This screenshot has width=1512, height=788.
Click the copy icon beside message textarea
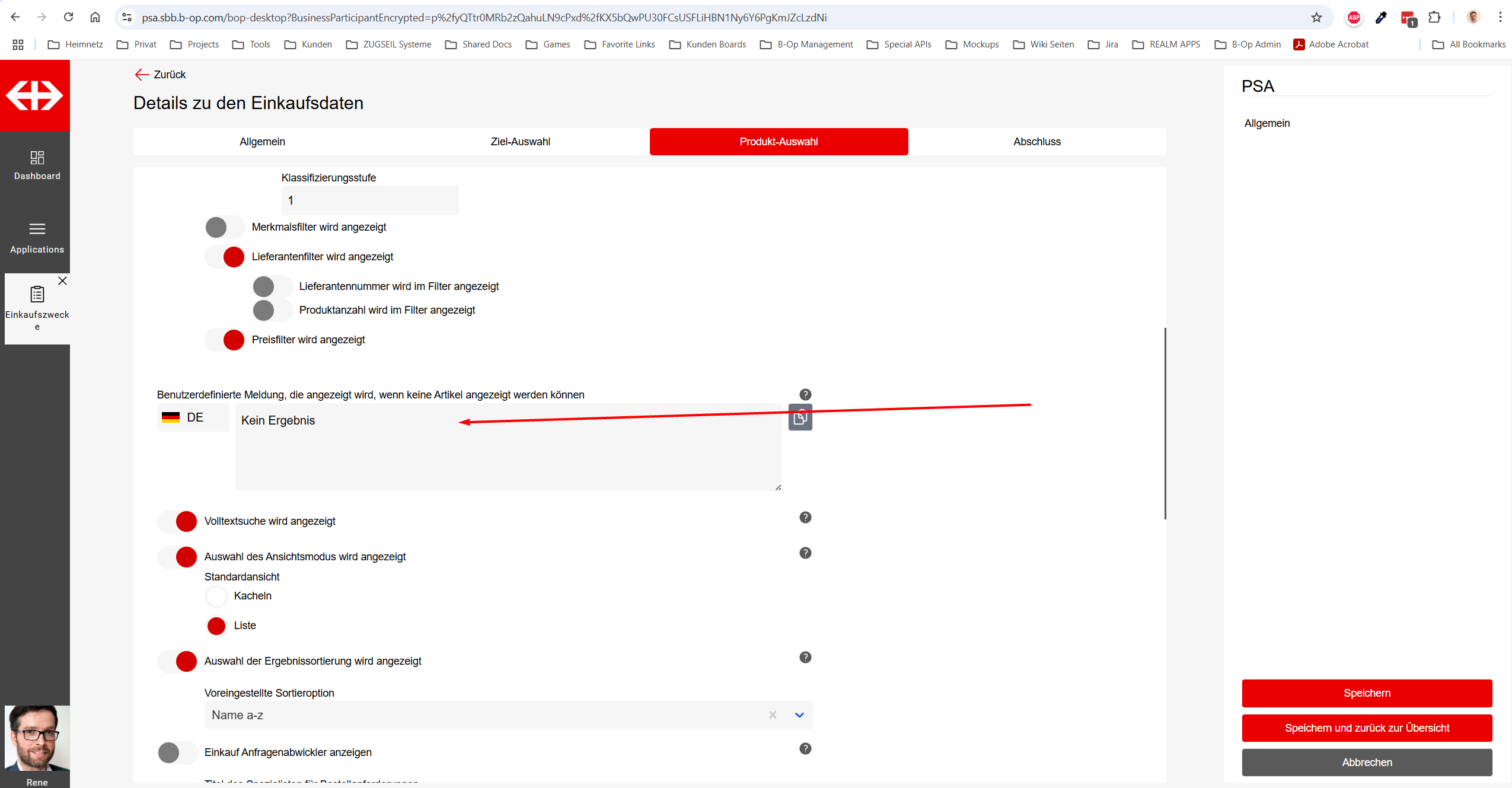coord(800,419)
